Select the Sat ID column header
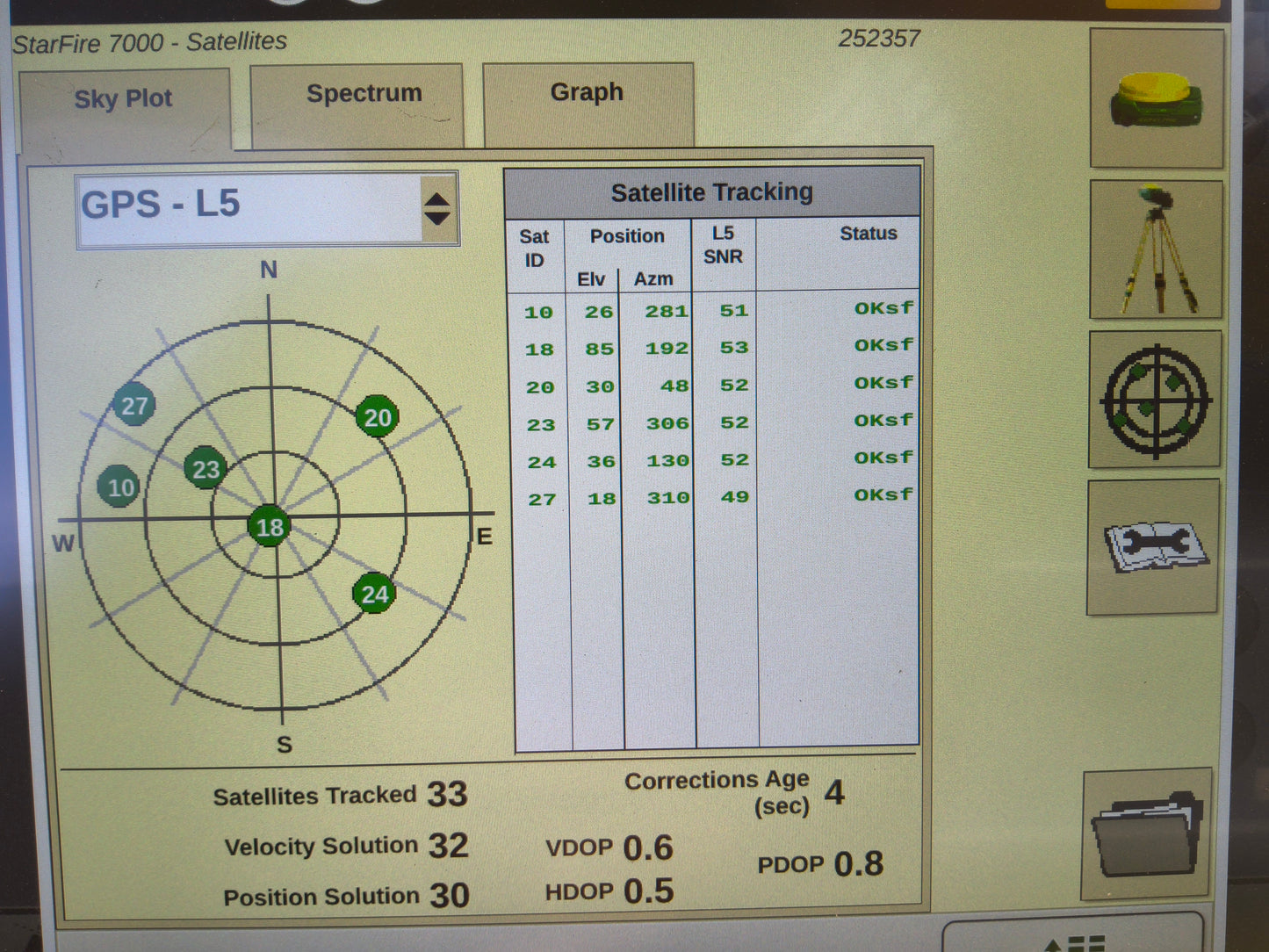Viewport: 1269px width, 952px height. pos(534,249)
